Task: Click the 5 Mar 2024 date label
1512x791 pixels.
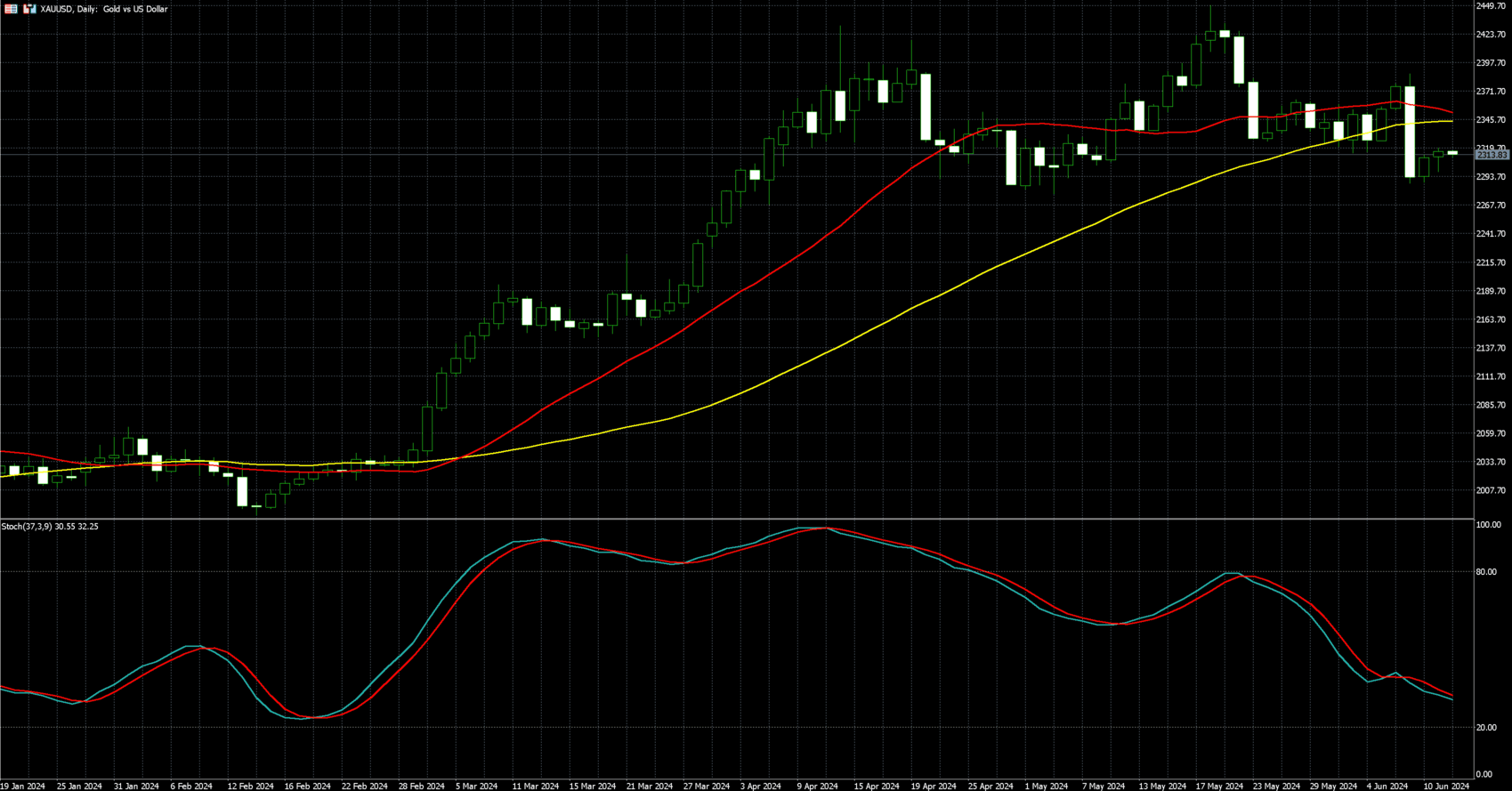Action: tap(476, 786)
